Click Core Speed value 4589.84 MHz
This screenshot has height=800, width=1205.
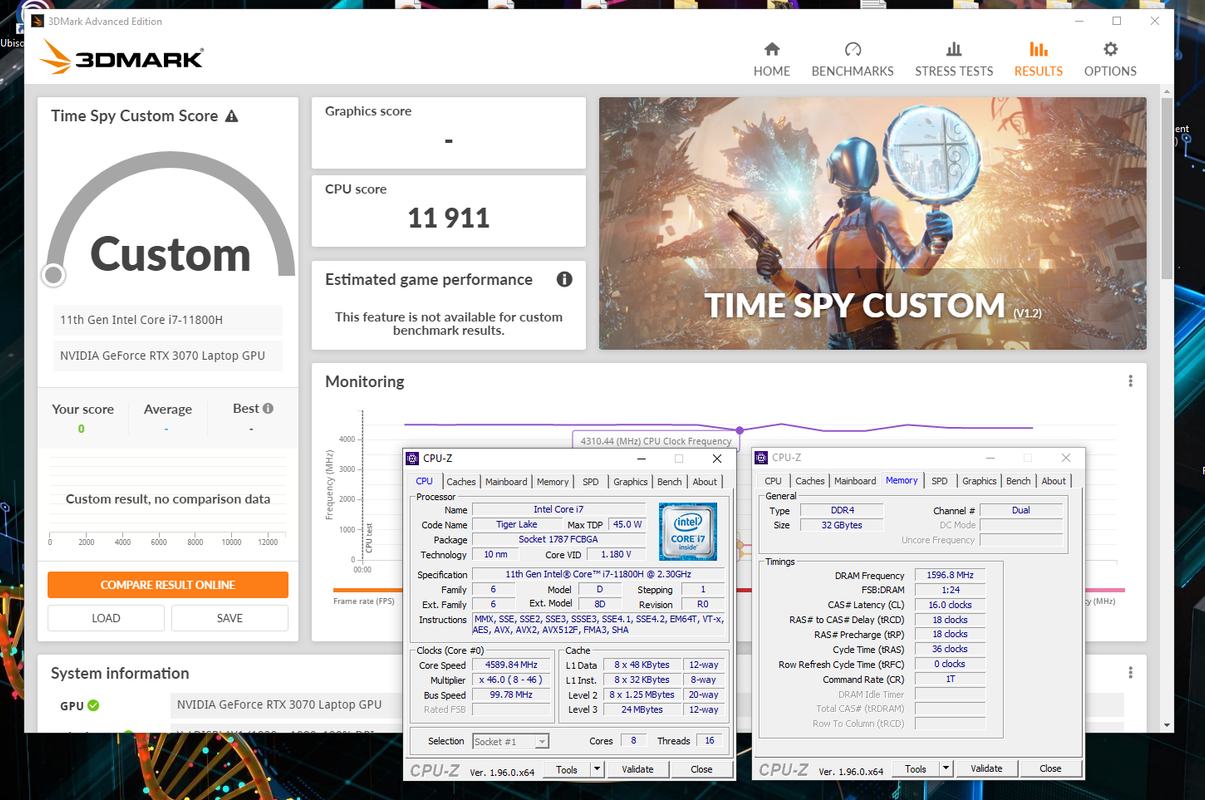click(x=509, y=665)
